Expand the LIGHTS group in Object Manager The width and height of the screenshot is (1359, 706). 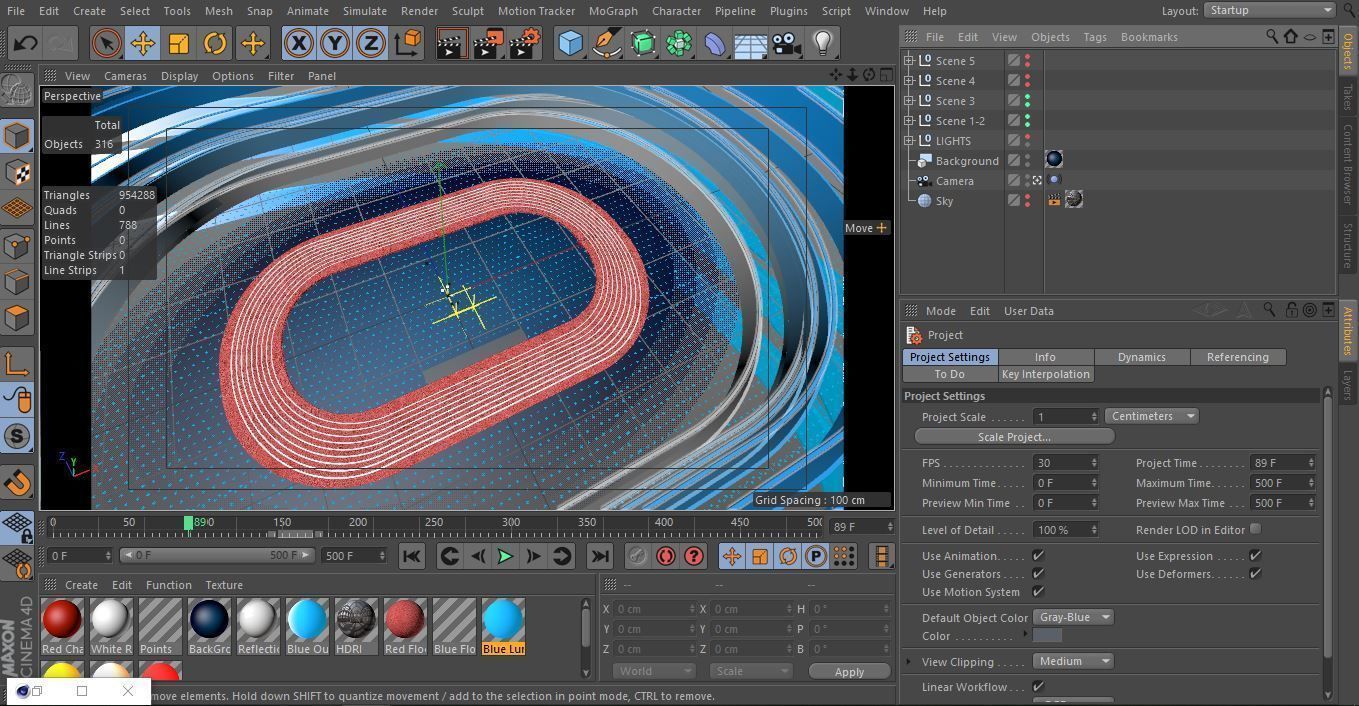[909, 140]
